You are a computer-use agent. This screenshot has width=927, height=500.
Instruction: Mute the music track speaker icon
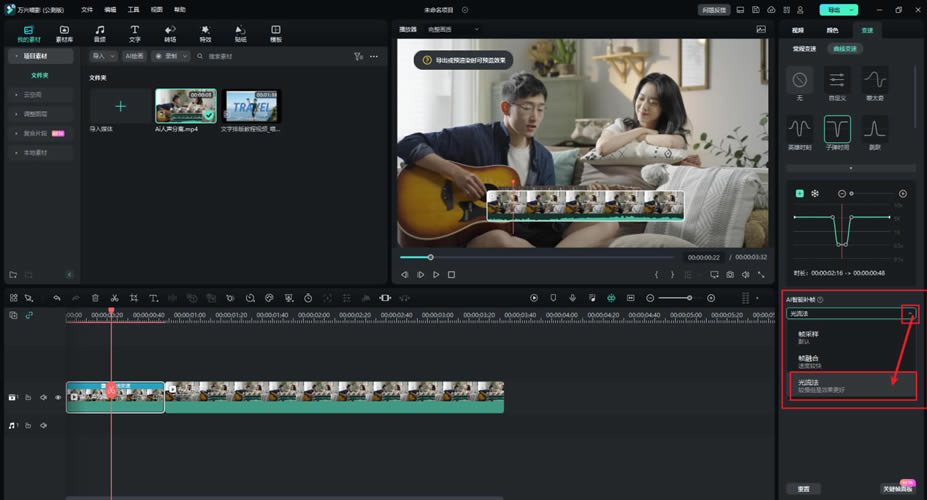43,426
